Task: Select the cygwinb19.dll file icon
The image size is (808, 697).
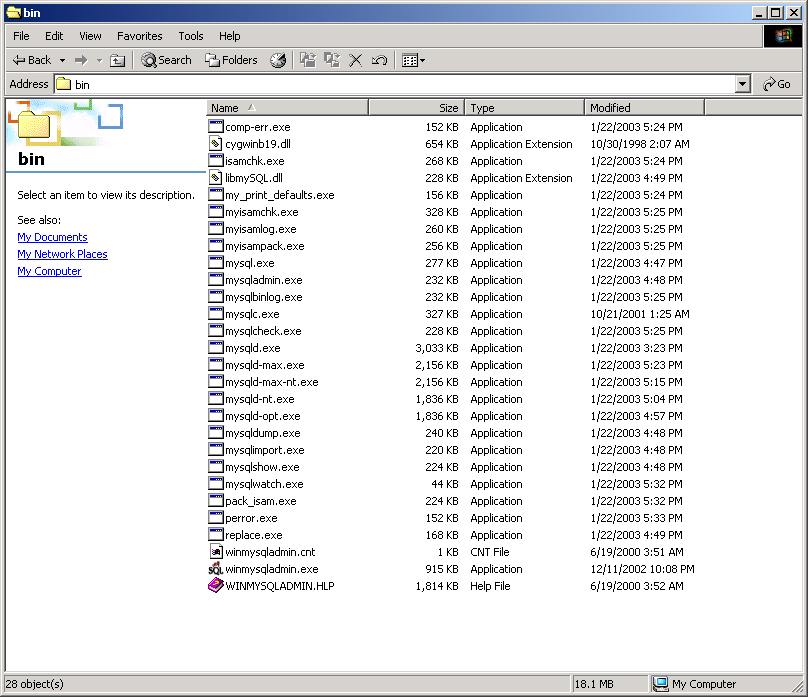Action: [216, 144]
